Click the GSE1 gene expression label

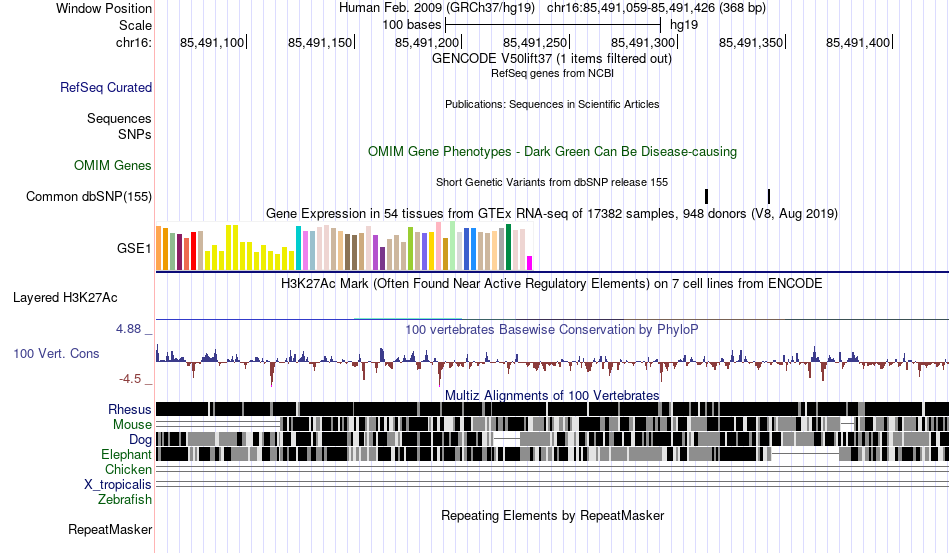[134, 248]
